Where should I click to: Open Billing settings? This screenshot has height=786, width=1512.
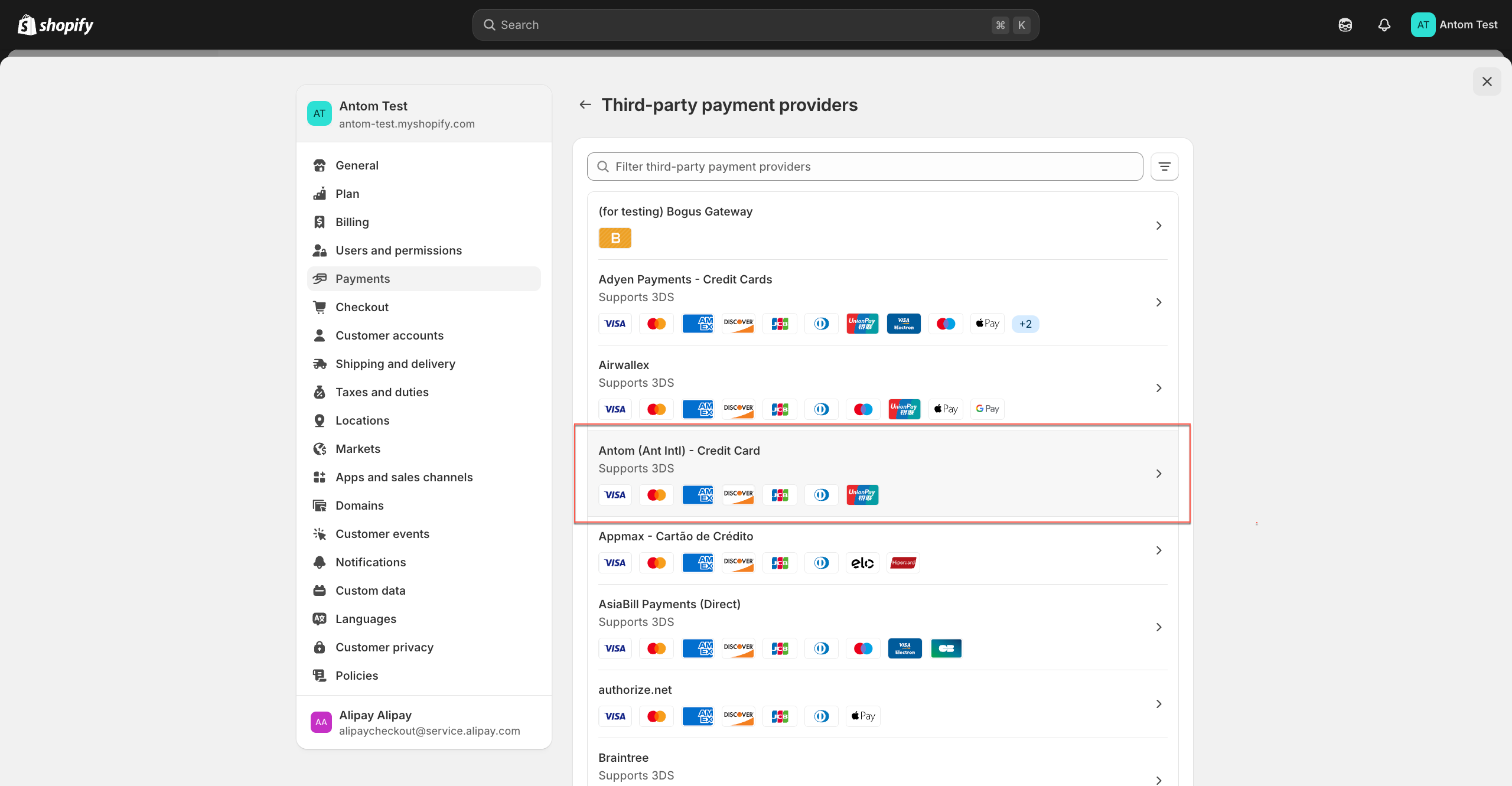click(x=424, y=222)
